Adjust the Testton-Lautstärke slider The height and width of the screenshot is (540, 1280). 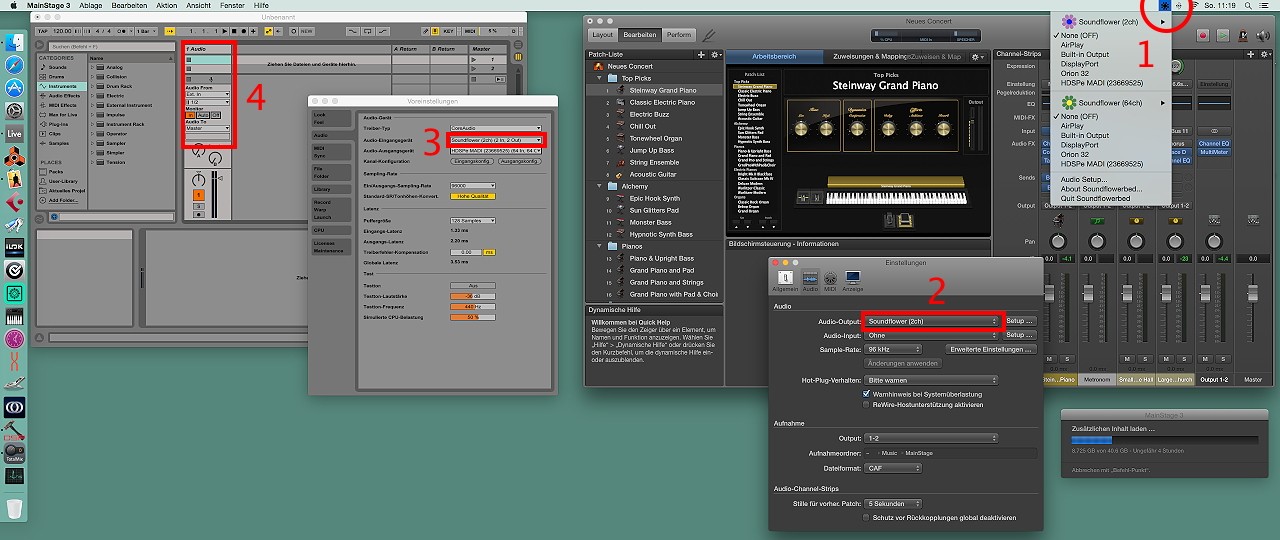(474, 296)
